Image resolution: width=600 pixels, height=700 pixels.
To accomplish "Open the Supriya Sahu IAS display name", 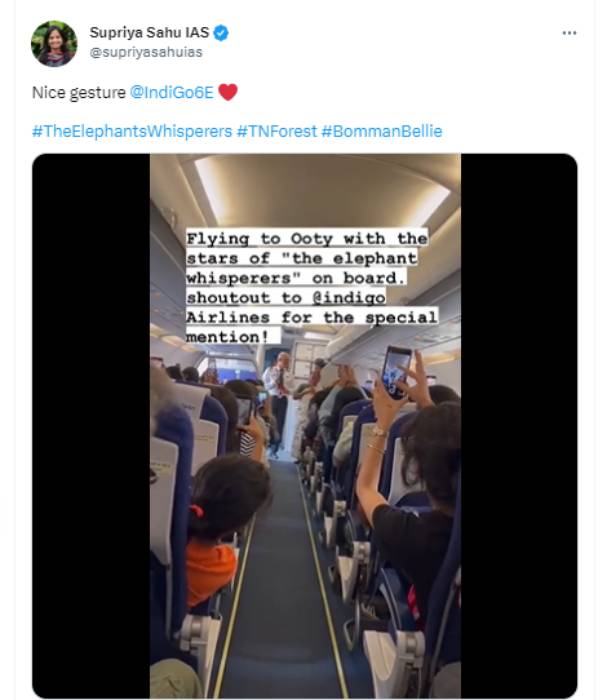I will tap(149, 33).
